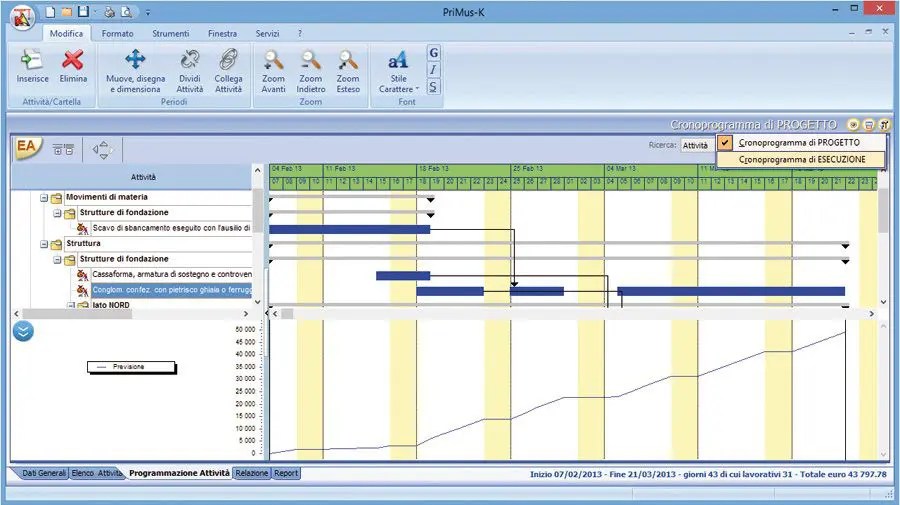Collapse the Movimenti di materia folder
900x505 pixels.
point(44,197)
